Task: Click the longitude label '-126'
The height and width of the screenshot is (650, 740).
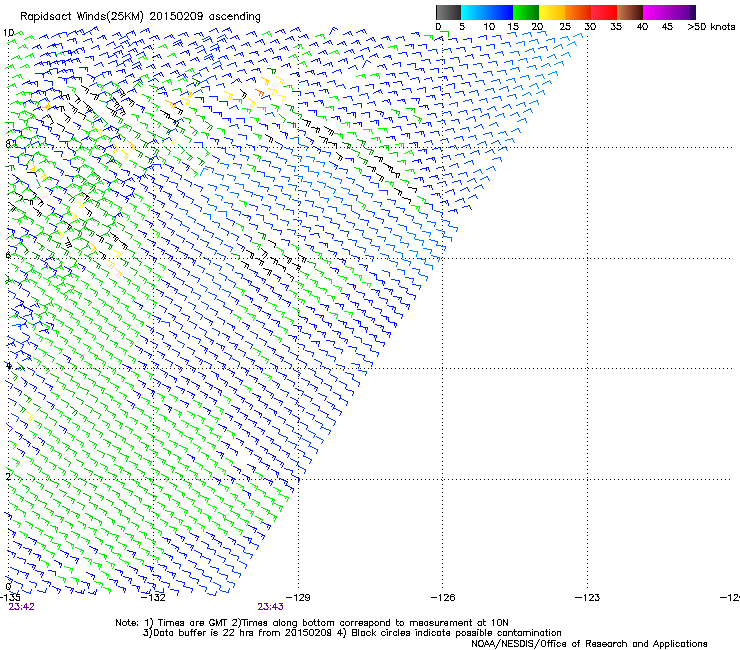Action: coord(443,598)
